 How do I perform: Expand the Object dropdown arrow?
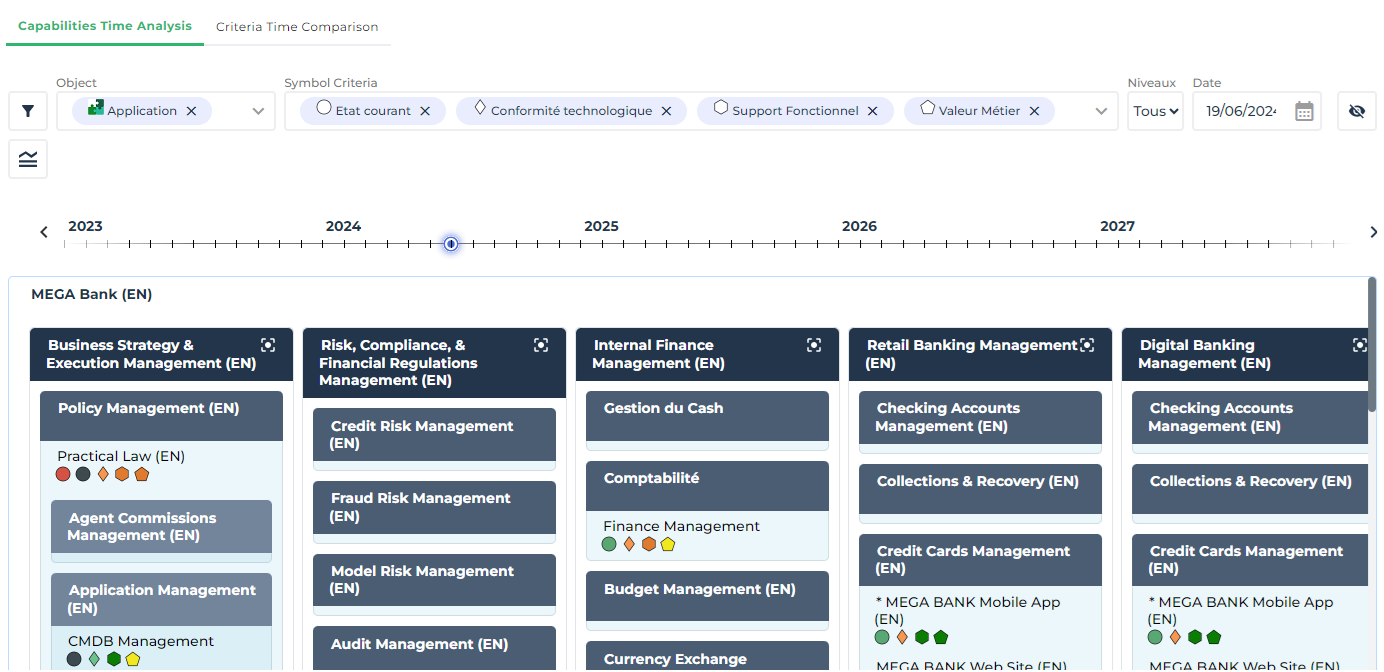258,111
